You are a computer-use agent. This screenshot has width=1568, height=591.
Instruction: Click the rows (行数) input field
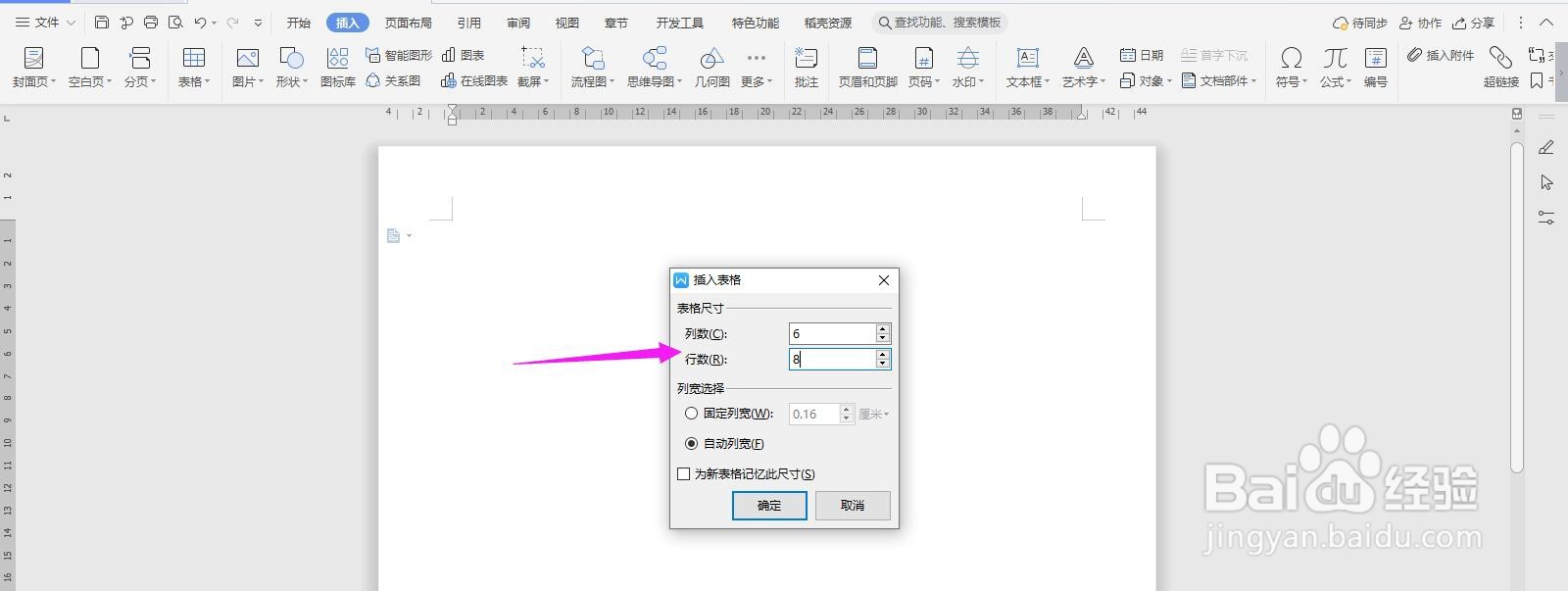click(x=832, y=359)
